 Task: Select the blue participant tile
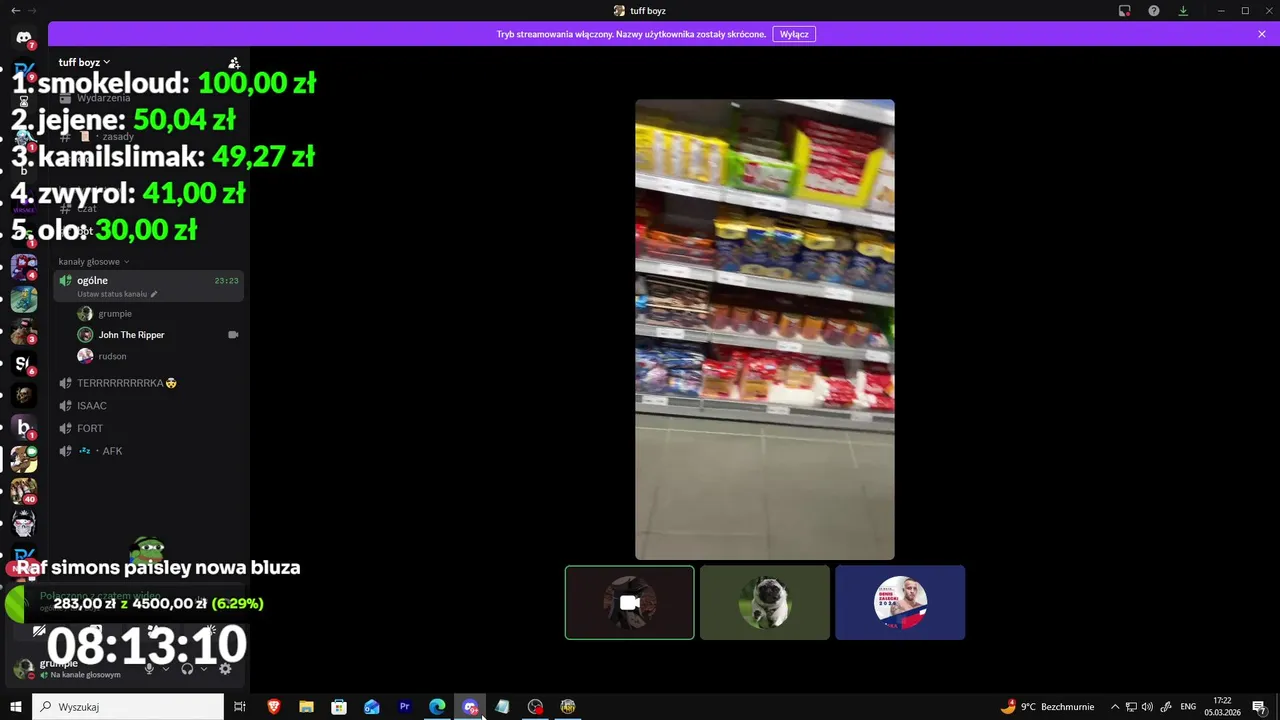pos(900,603)
